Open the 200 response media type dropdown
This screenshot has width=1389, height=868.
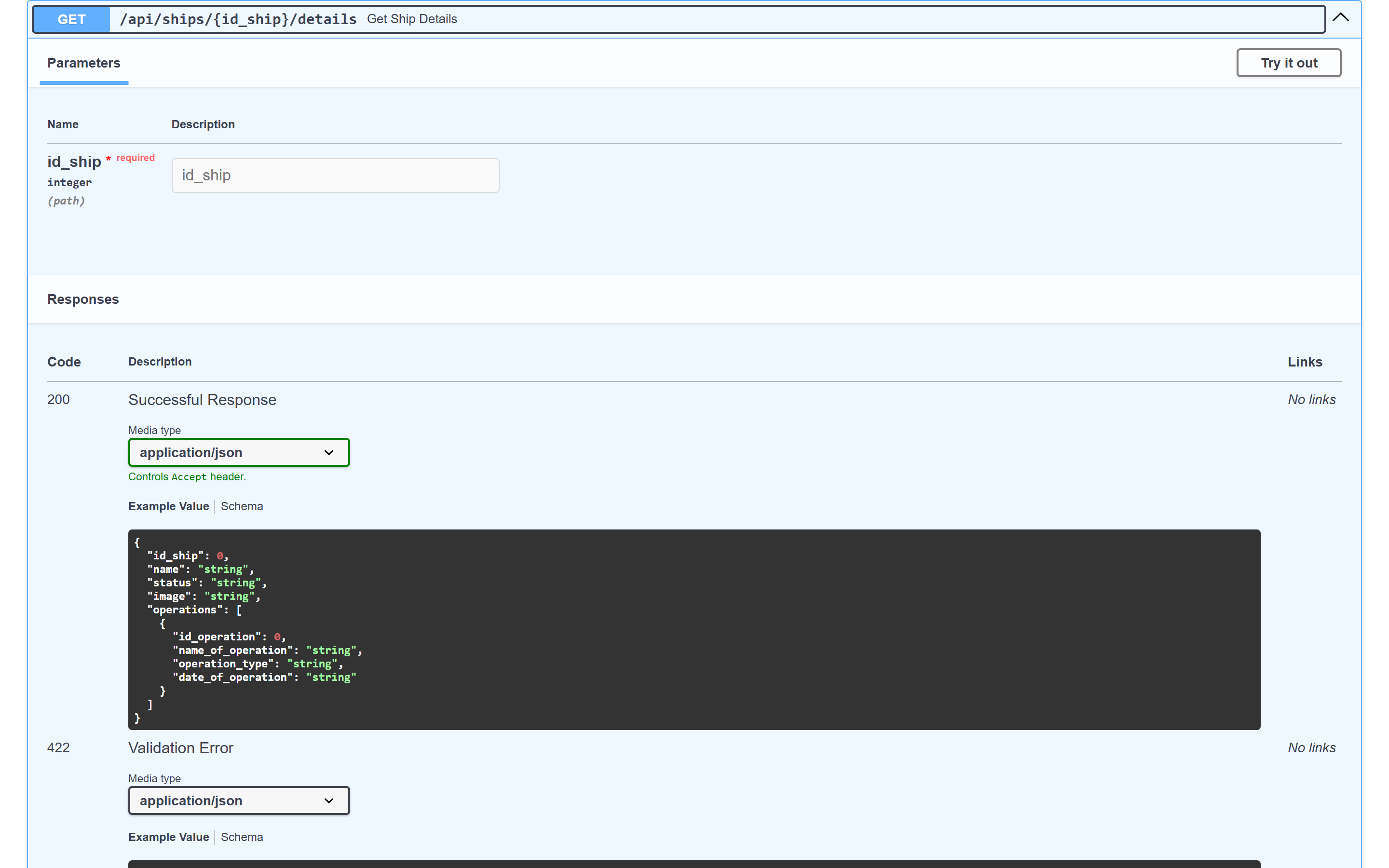tap(239, 452)
